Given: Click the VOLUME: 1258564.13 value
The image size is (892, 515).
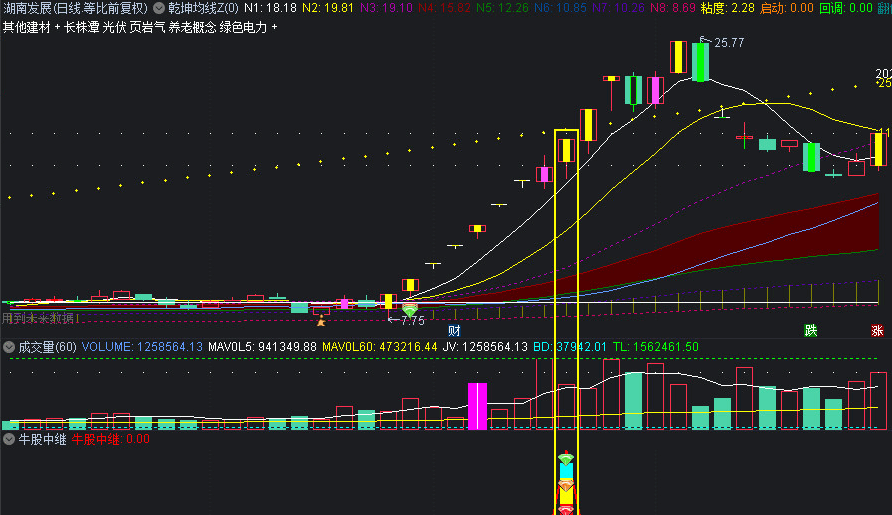Looking at the screenshot, I should pos(142,347).
